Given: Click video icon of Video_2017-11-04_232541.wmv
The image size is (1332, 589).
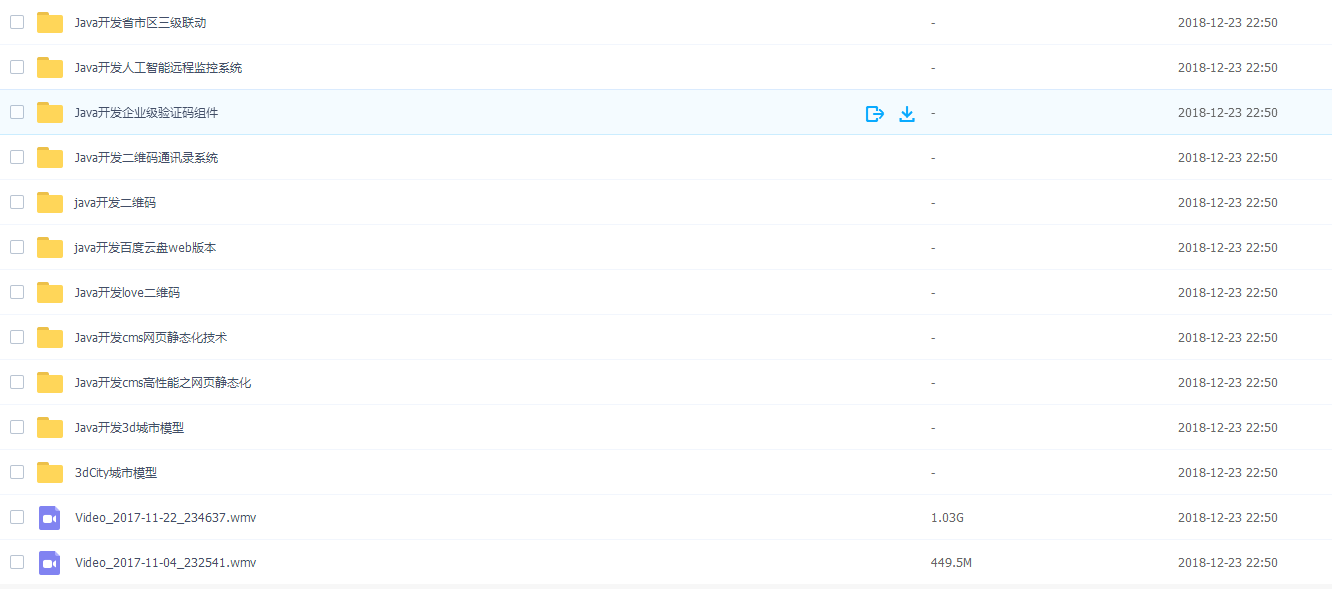Looking at the screenshot, I should click(x=50, y=563).
